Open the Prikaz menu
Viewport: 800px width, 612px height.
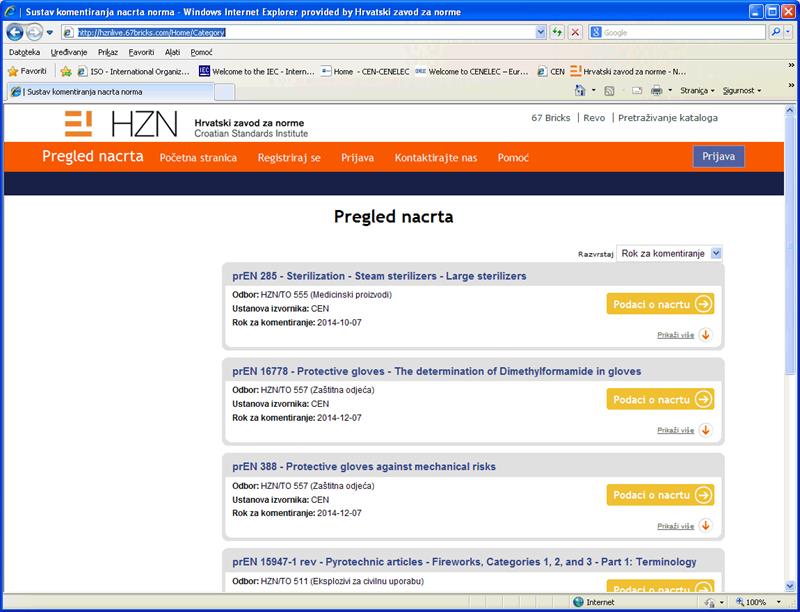coord(108,52)
